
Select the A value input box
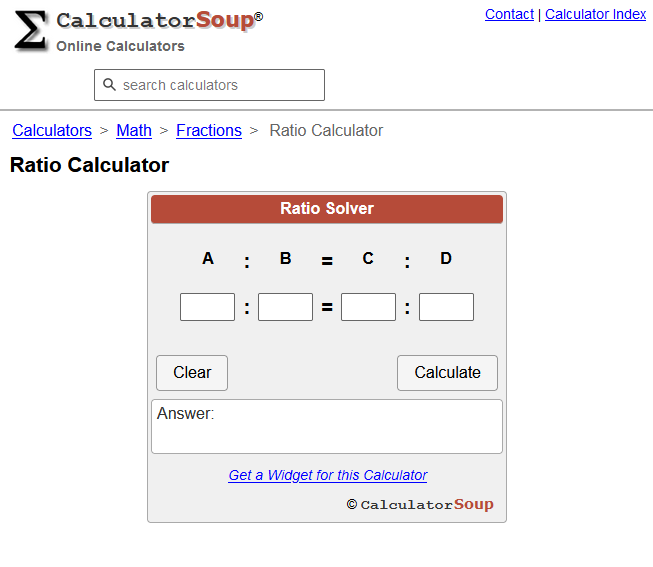(207, 307)
